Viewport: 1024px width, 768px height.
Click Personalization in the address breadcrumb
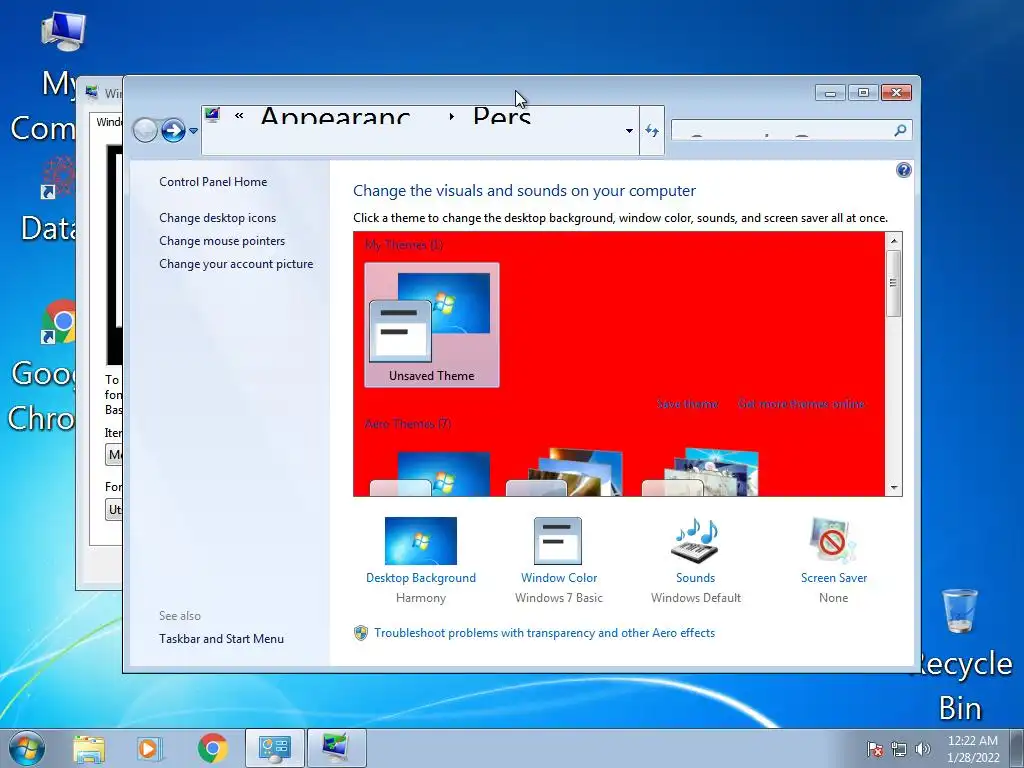click(502, 116)
